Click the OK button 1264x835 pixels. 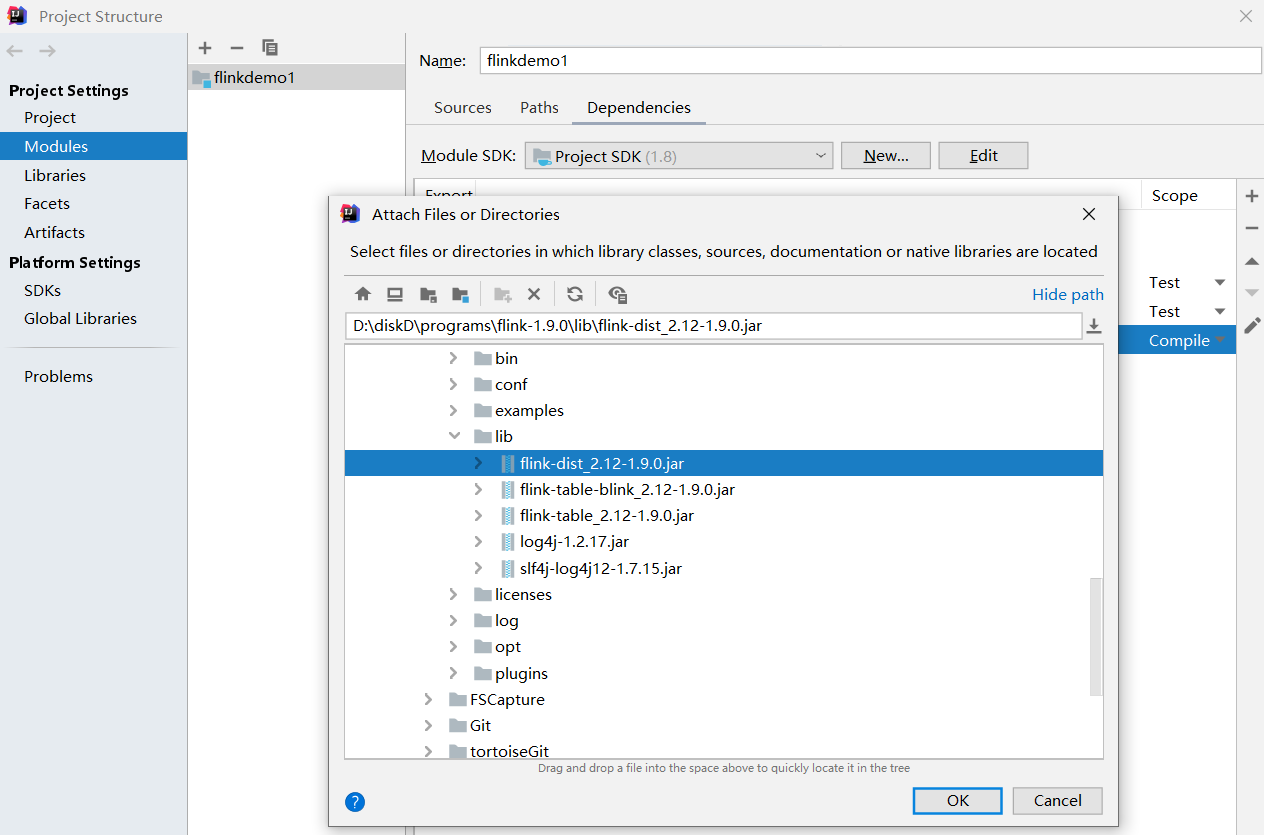coord(956,800)
